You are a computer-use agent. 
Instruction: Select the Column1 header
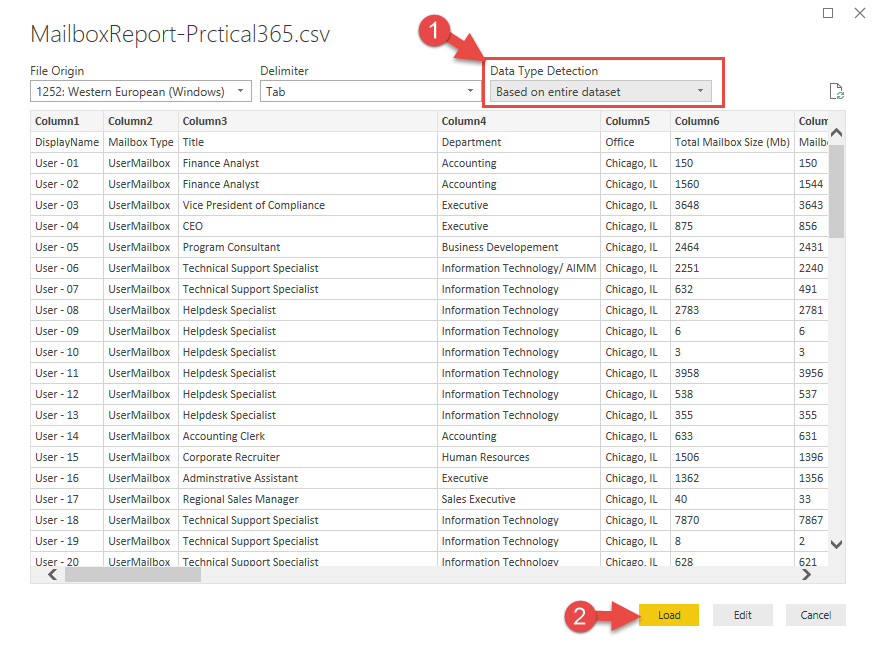[60, 120]
